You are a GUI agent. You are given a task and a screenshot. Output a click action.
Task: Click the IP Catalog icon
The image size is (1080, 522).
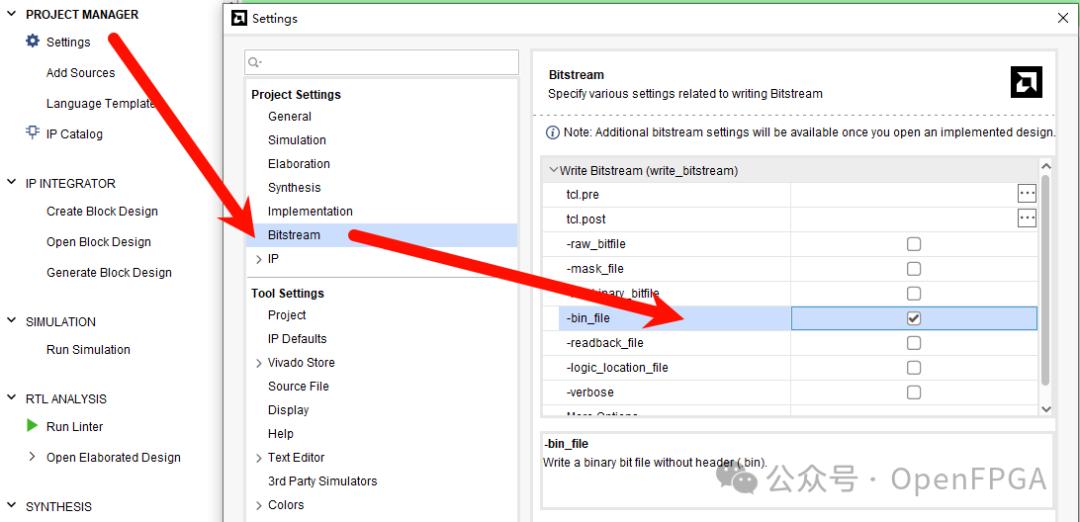click(33, 133)
